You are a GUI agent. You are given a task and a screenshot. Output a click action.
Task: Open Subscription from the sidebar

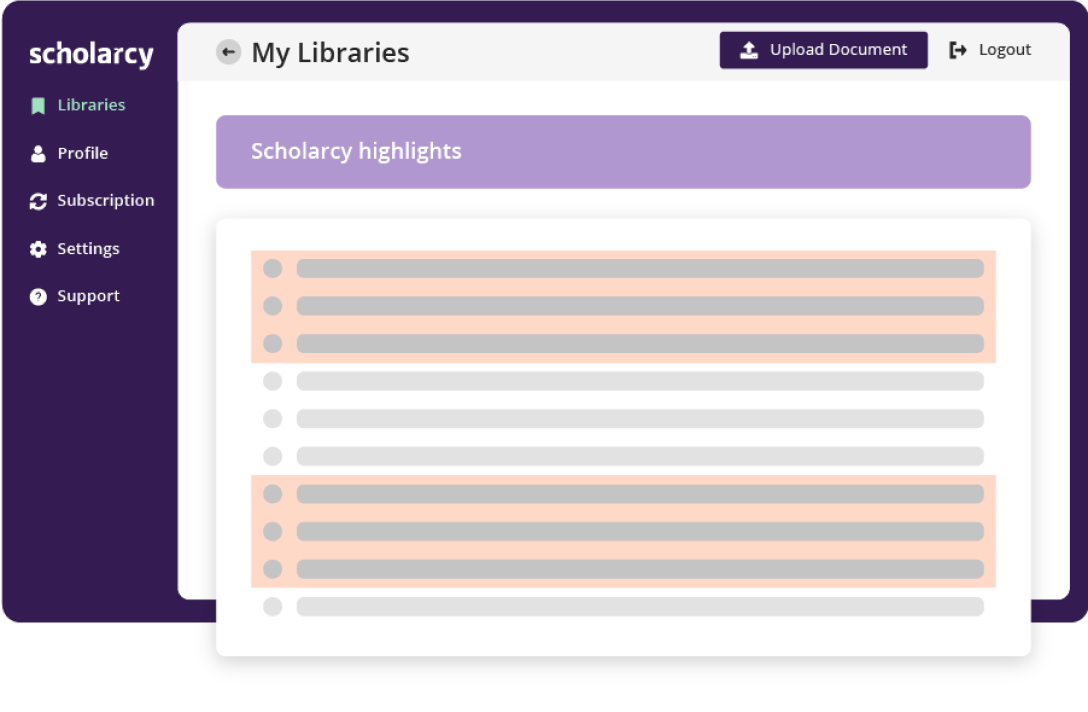tap(105, 201)
